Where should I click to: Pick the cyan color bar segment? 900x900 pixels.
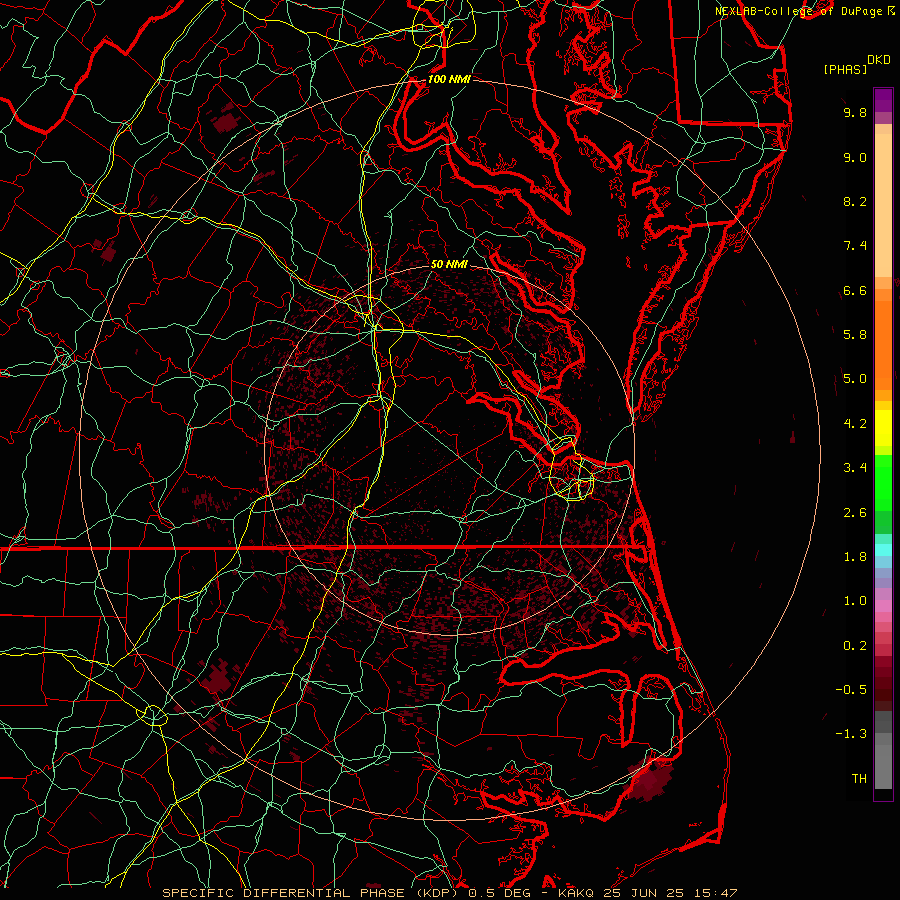[x=883, y=550]
